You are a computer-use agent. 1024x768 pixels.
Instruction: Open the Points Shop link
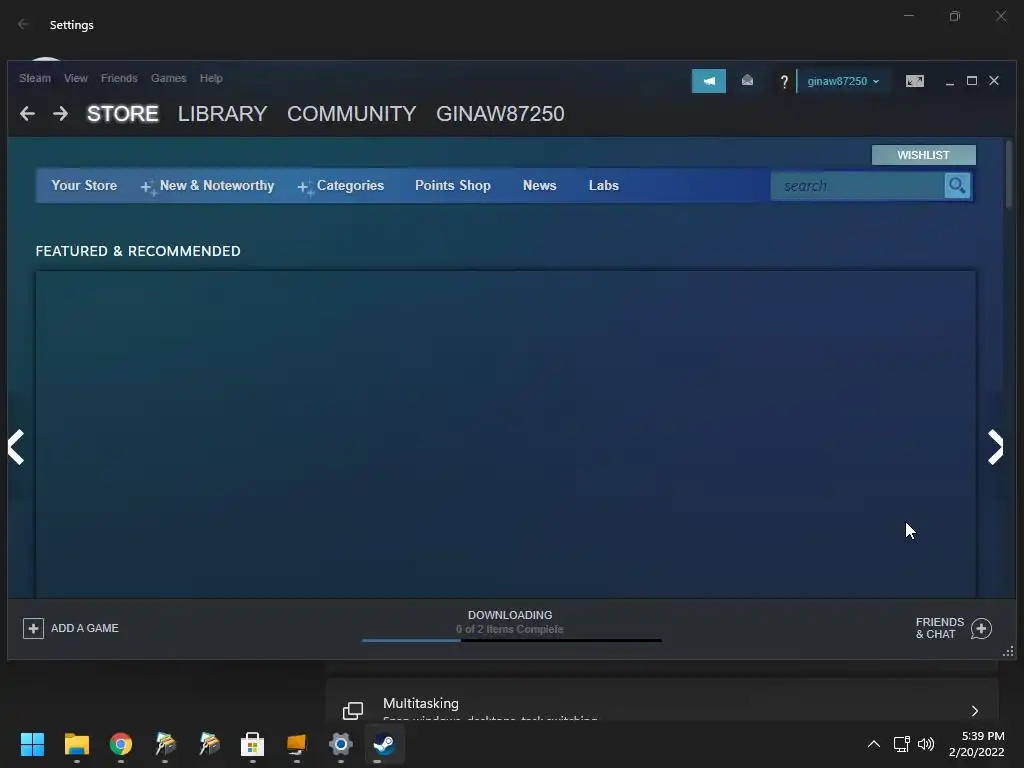[453, 185]
